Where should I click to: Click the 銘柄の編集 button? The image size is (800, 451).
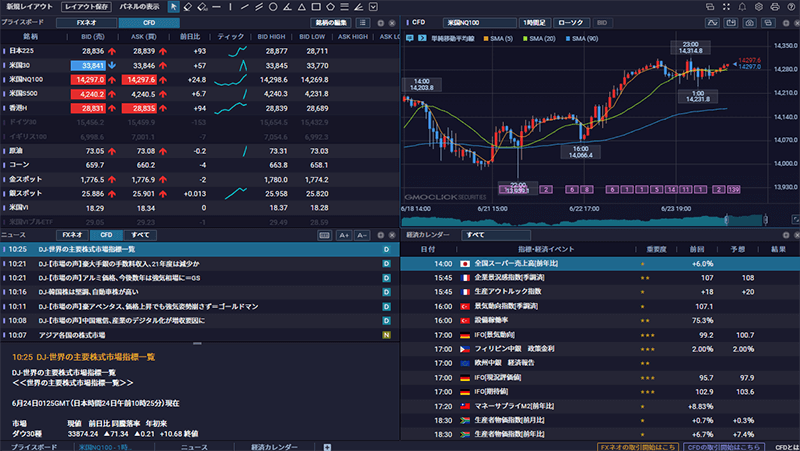333,22
